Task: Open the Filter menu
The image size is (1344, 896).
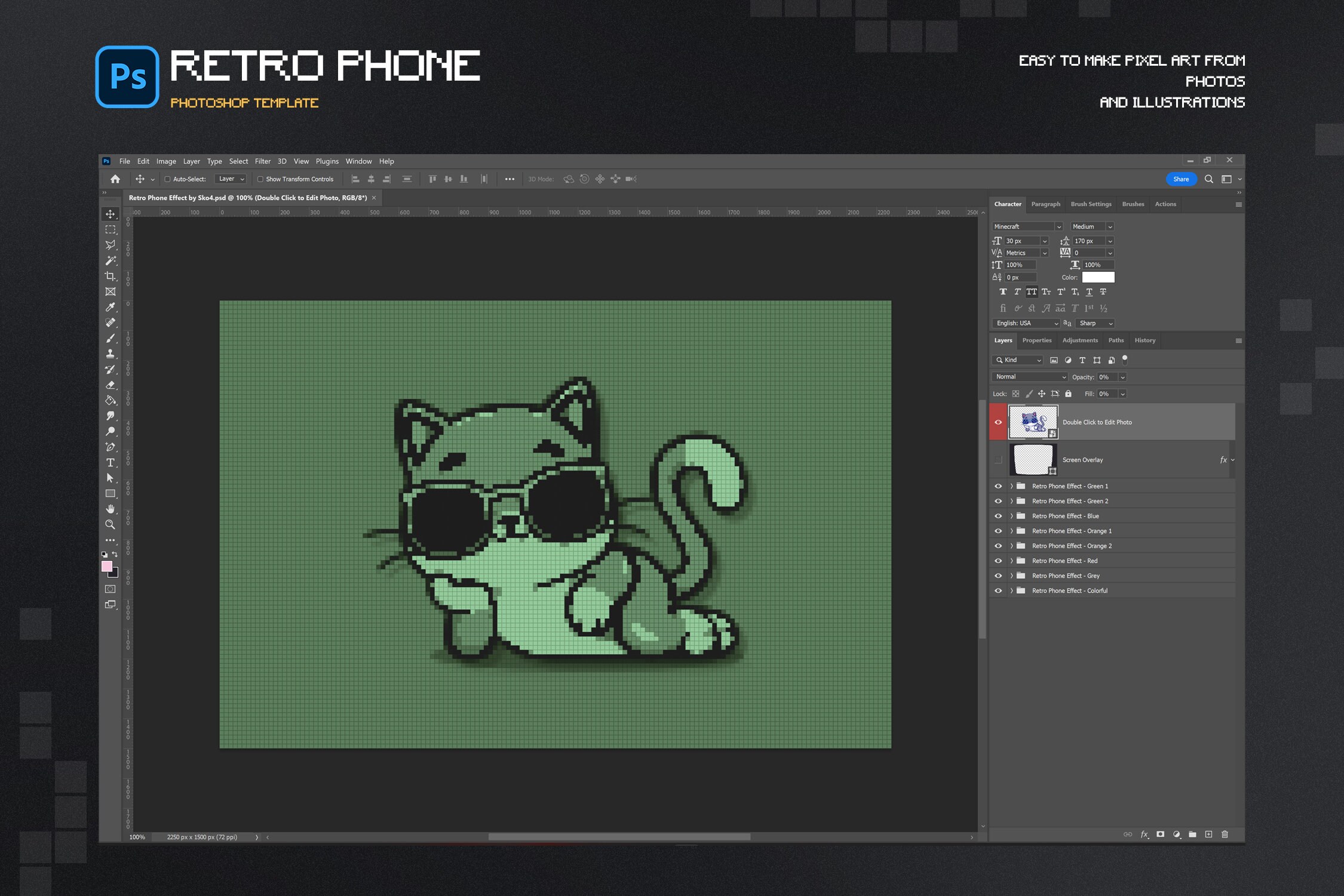Action: 263,161
